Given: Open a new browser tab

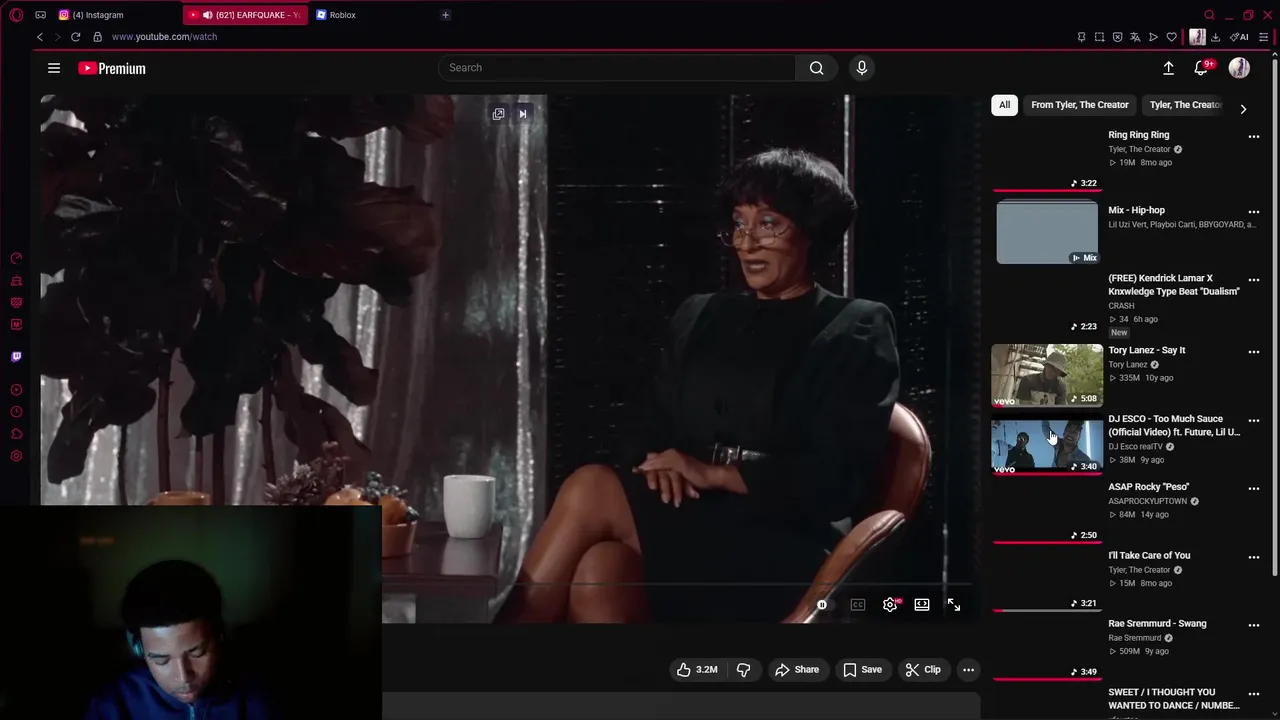Looking at the screenshot, I should (445, 15).
